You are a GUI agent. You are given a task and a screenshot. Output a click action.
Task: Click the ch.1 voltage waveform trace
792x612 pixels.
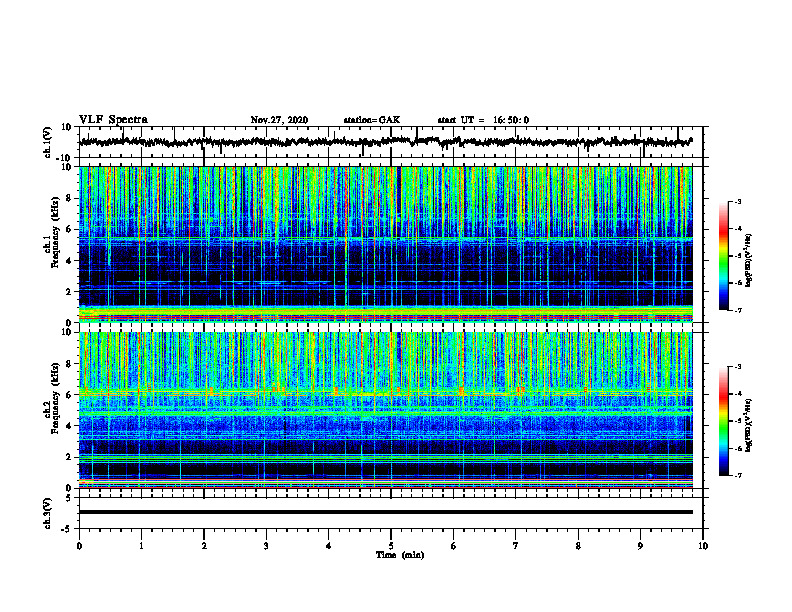click(386, 142)
